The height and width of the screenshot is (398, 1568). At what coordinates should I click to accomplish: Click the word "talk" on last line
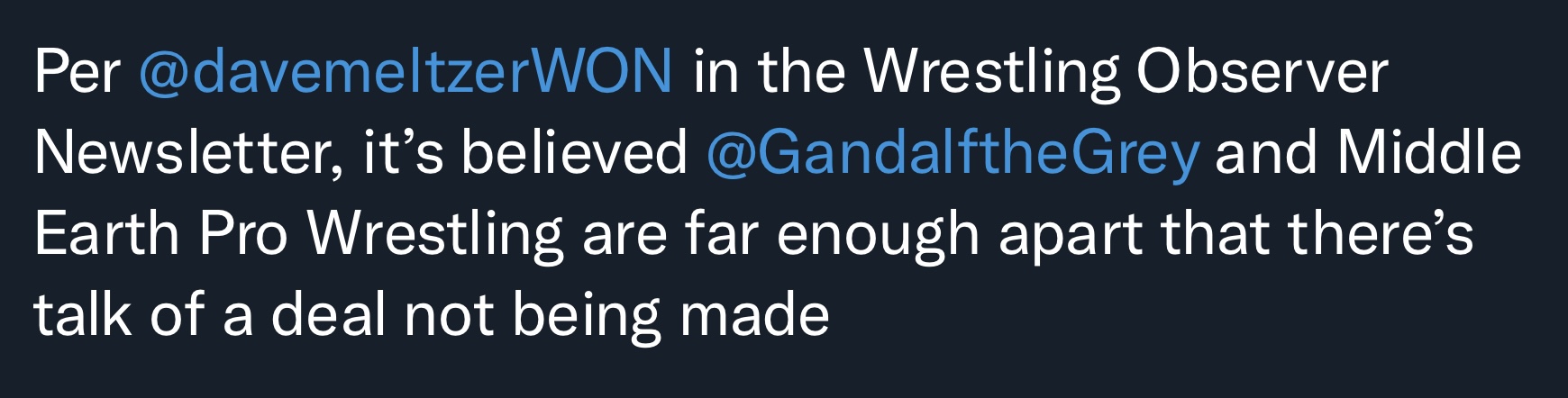82,314
